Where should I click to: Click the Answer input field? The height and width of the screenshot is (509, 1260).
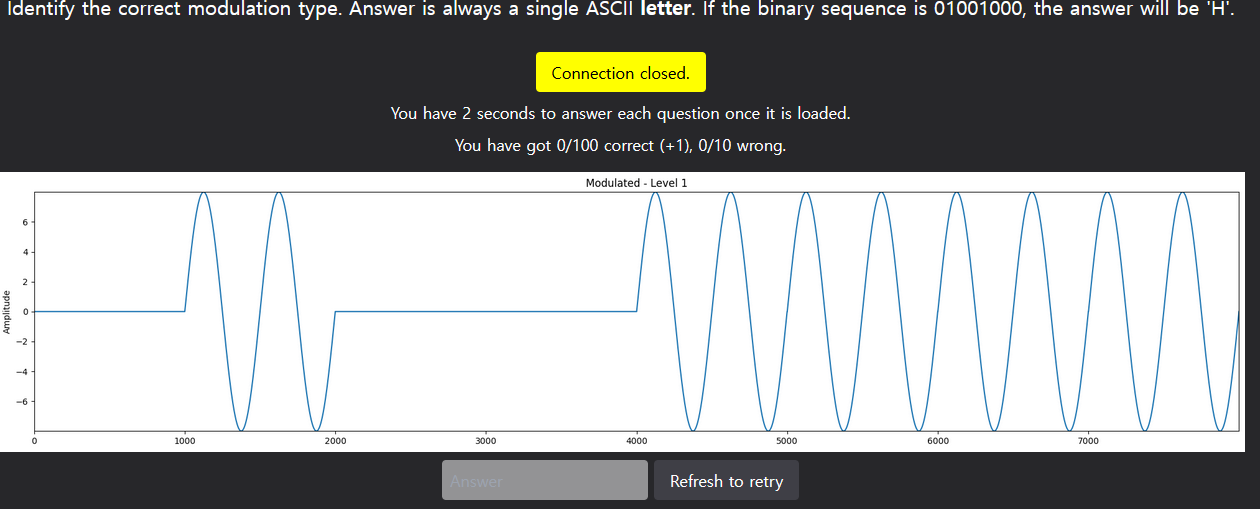(544, 481)
